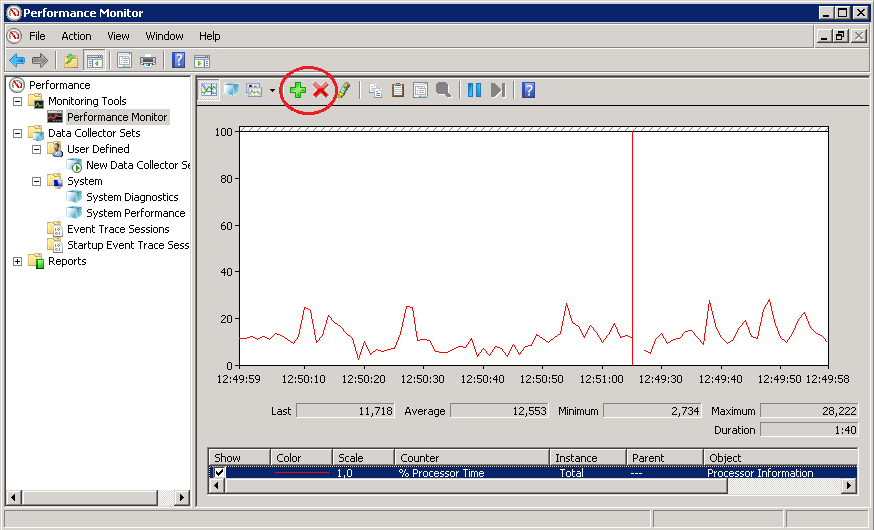Select Data Collector Sets folder
874x530 pixels.
tap(94, 133)
